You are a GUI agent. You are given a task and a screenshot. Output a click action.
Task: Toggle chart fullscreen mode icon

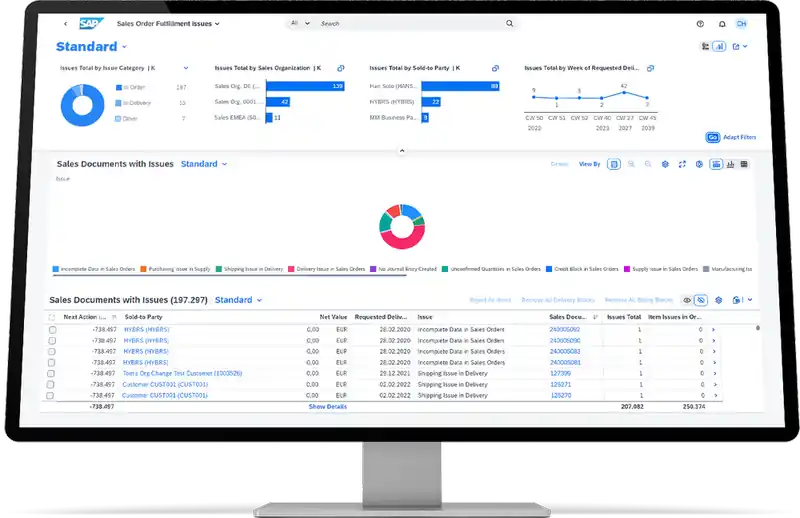click(681, 164)
